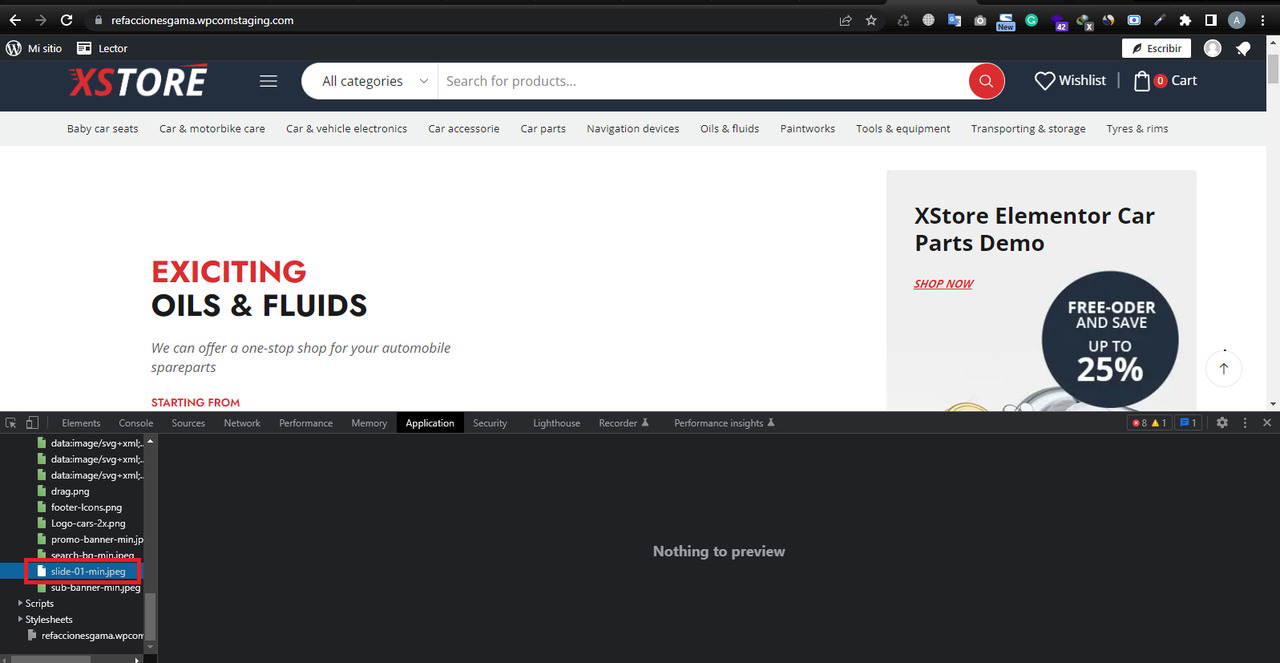Go to Car & vehicle electronics category
This screenshot has width=1280, height=663.
click(x=346, y=129)
